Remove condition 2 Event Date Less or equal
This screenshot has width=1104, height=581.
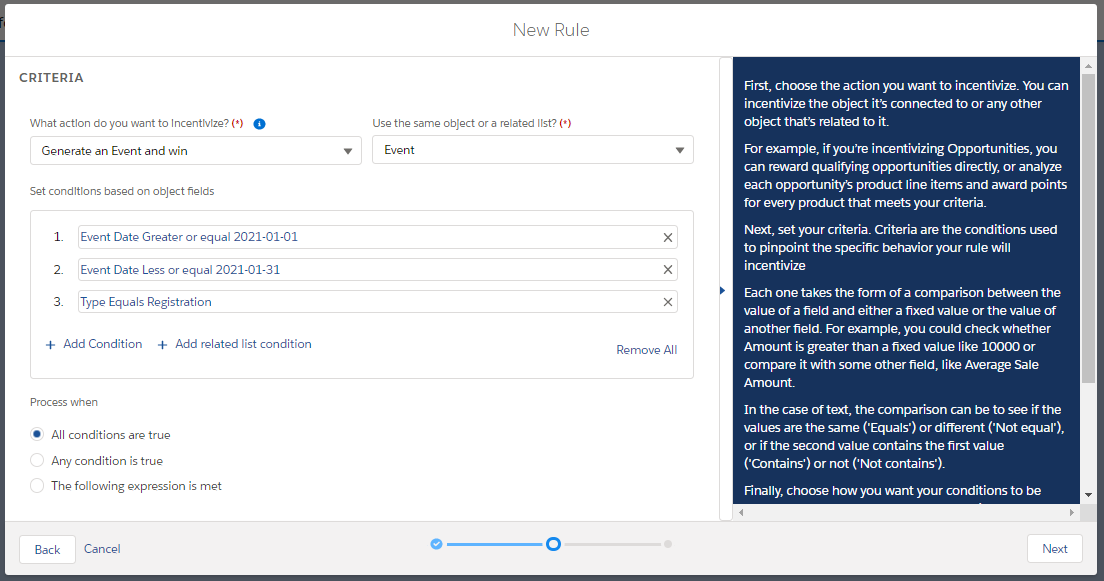click(667, 270)
